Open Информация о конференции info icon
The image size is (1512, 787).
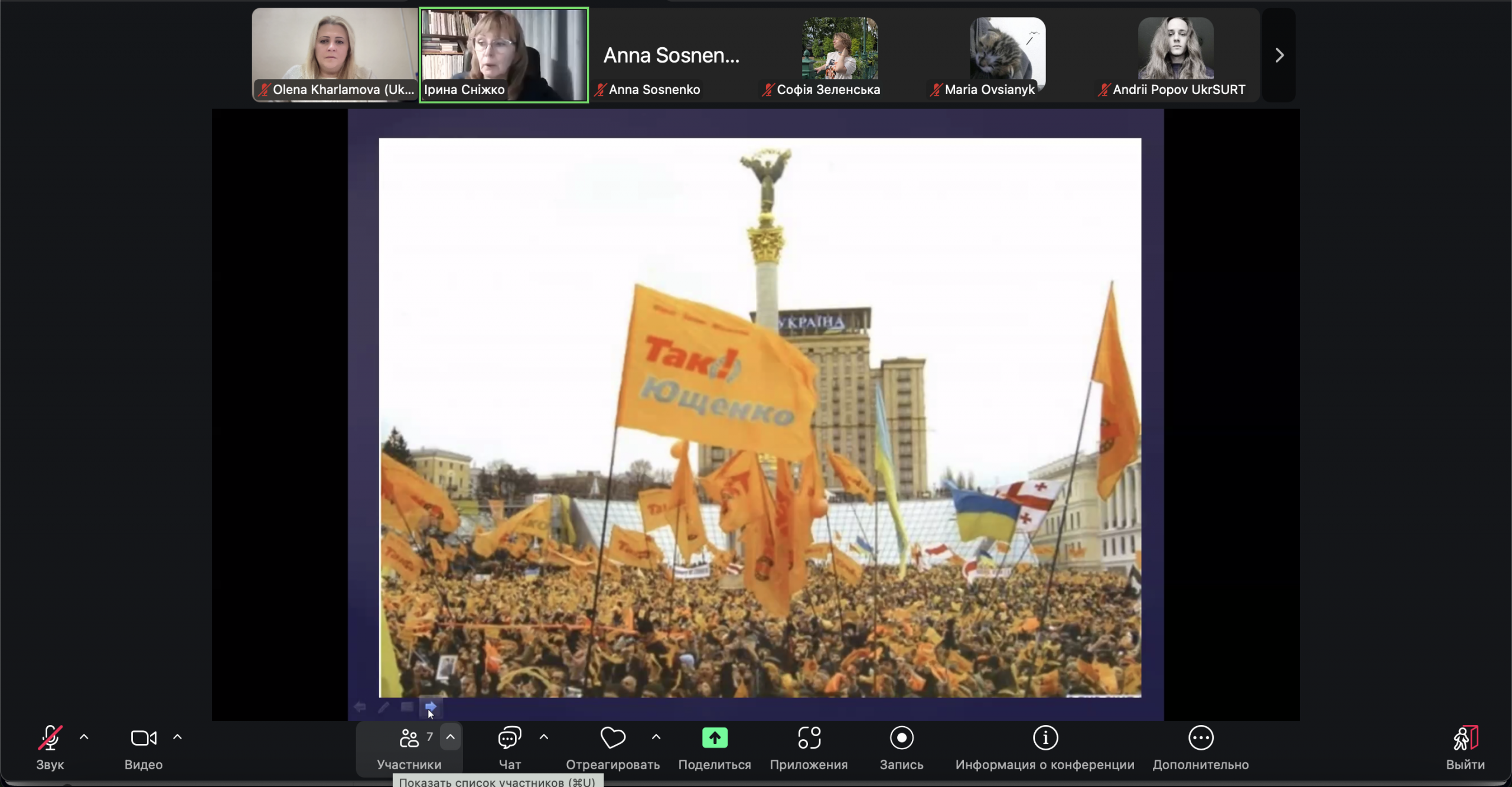coord(1045,738)
